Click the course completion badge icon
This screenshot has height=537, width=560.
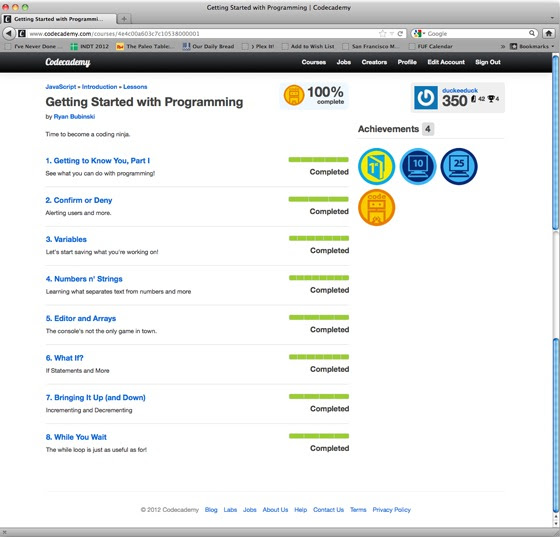(x=294, y=95)
